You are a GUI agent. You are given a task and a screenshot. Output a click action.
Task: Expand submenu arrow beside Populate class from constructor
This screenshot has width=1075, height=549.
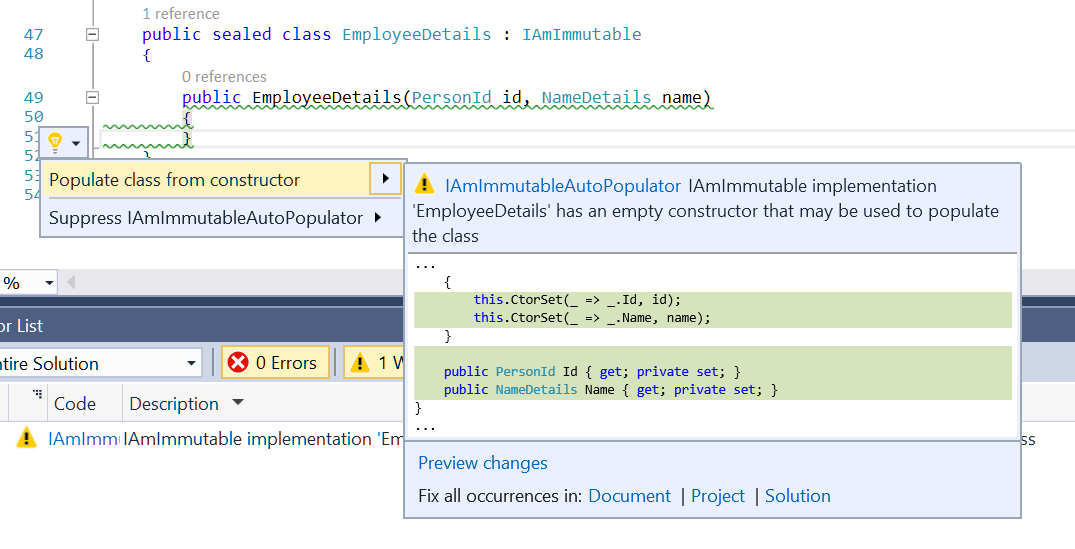[385, 180]
